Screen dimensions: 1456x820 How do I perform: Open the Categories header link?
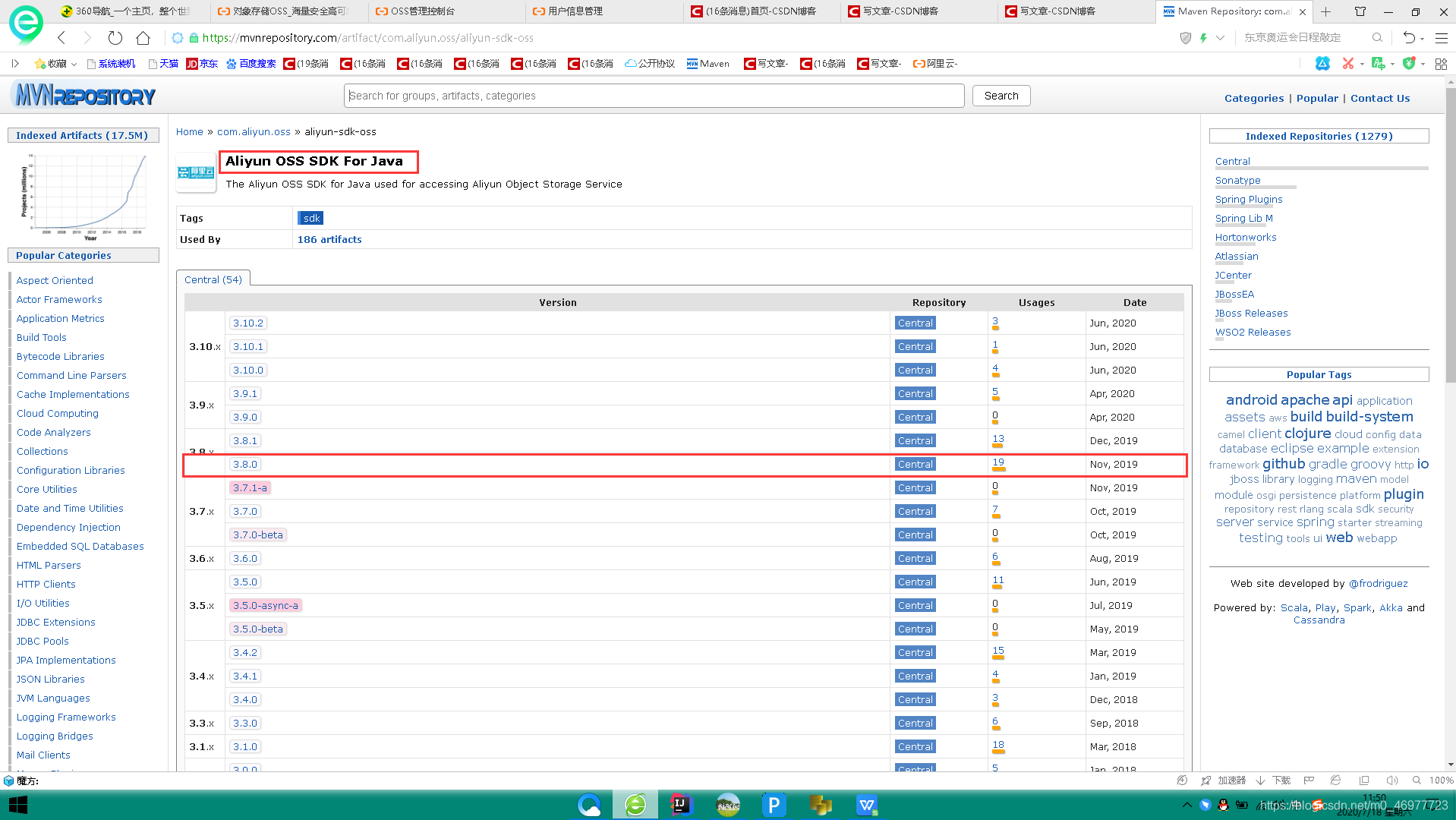pos(1254,98)
